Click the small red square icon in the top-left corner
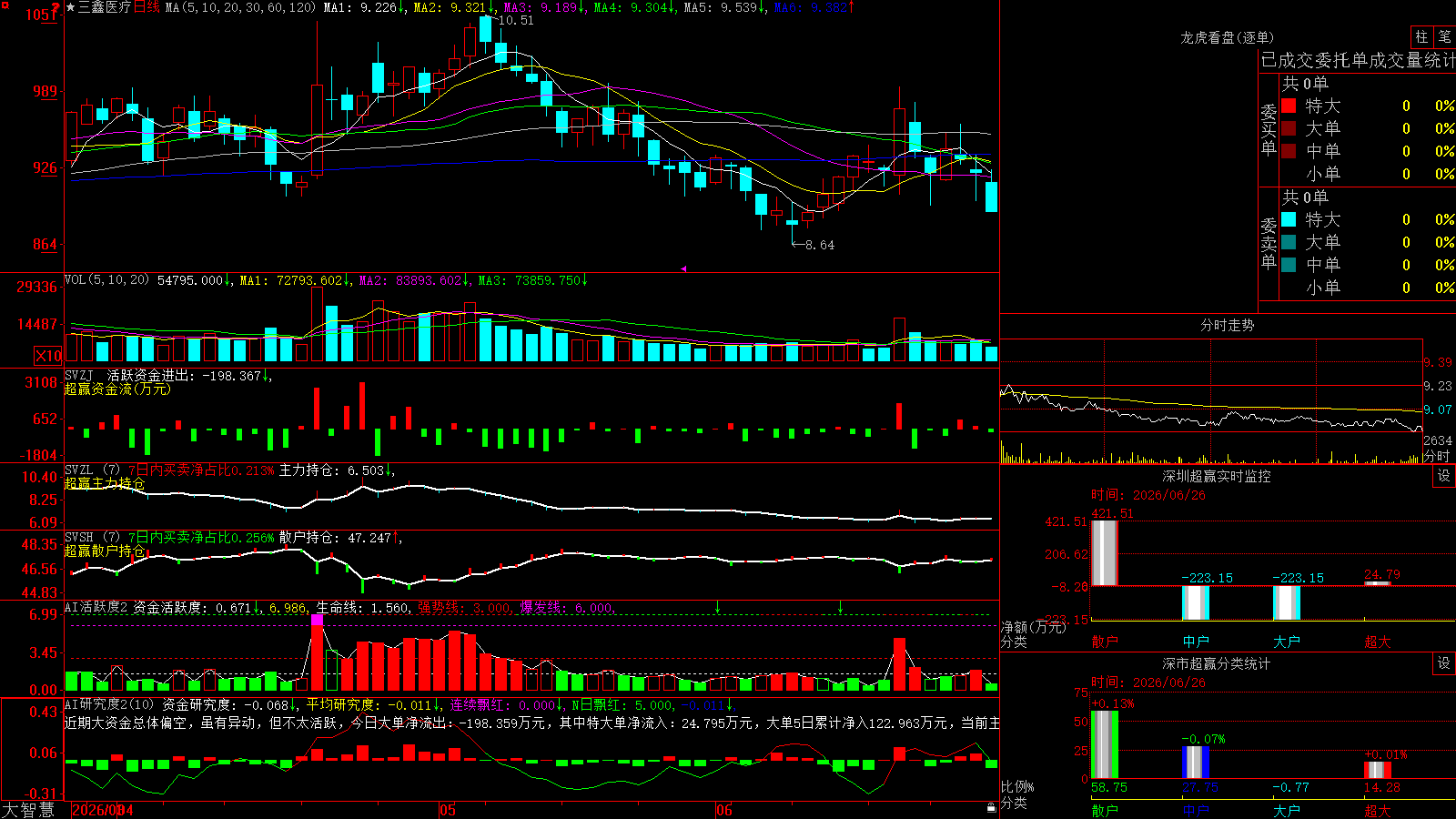This screenshot has height=819, width=1456. pos(5,5)
